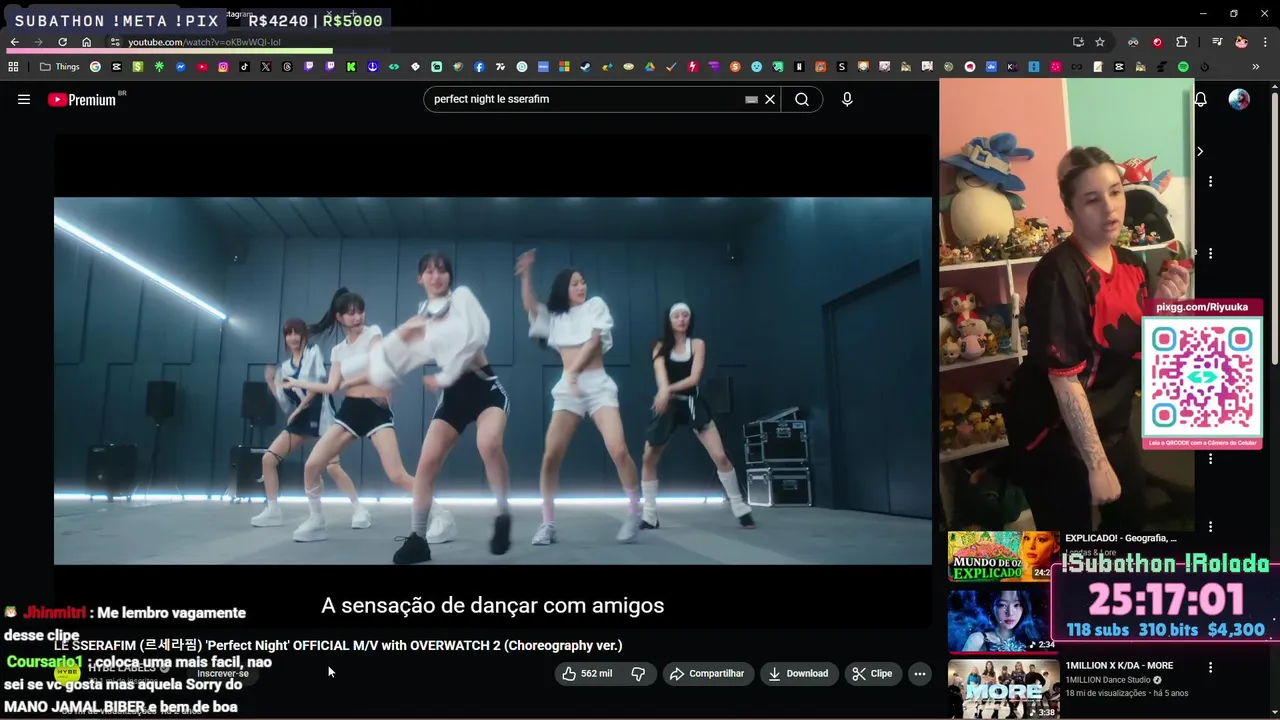Click the Clipe button
This screenshot has width=1280, height=720.
point(872,673)
